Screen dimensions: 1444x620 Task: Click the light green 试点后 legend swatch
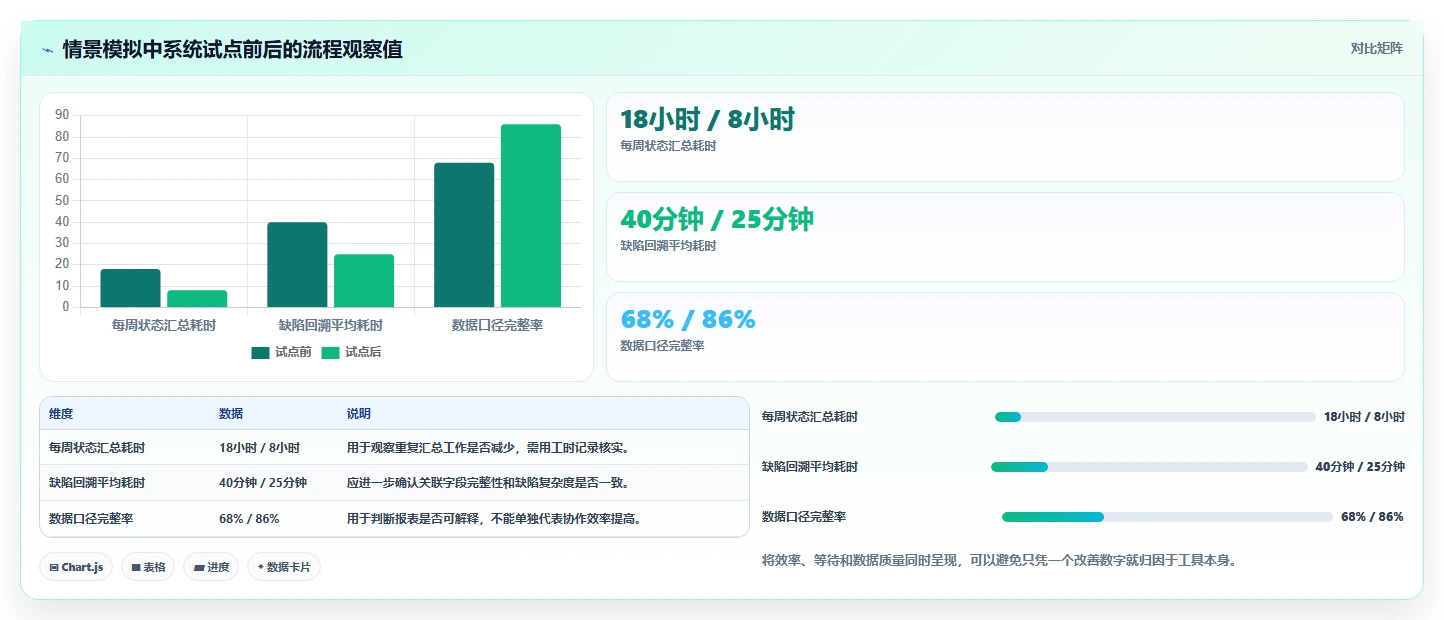[330, 352]
